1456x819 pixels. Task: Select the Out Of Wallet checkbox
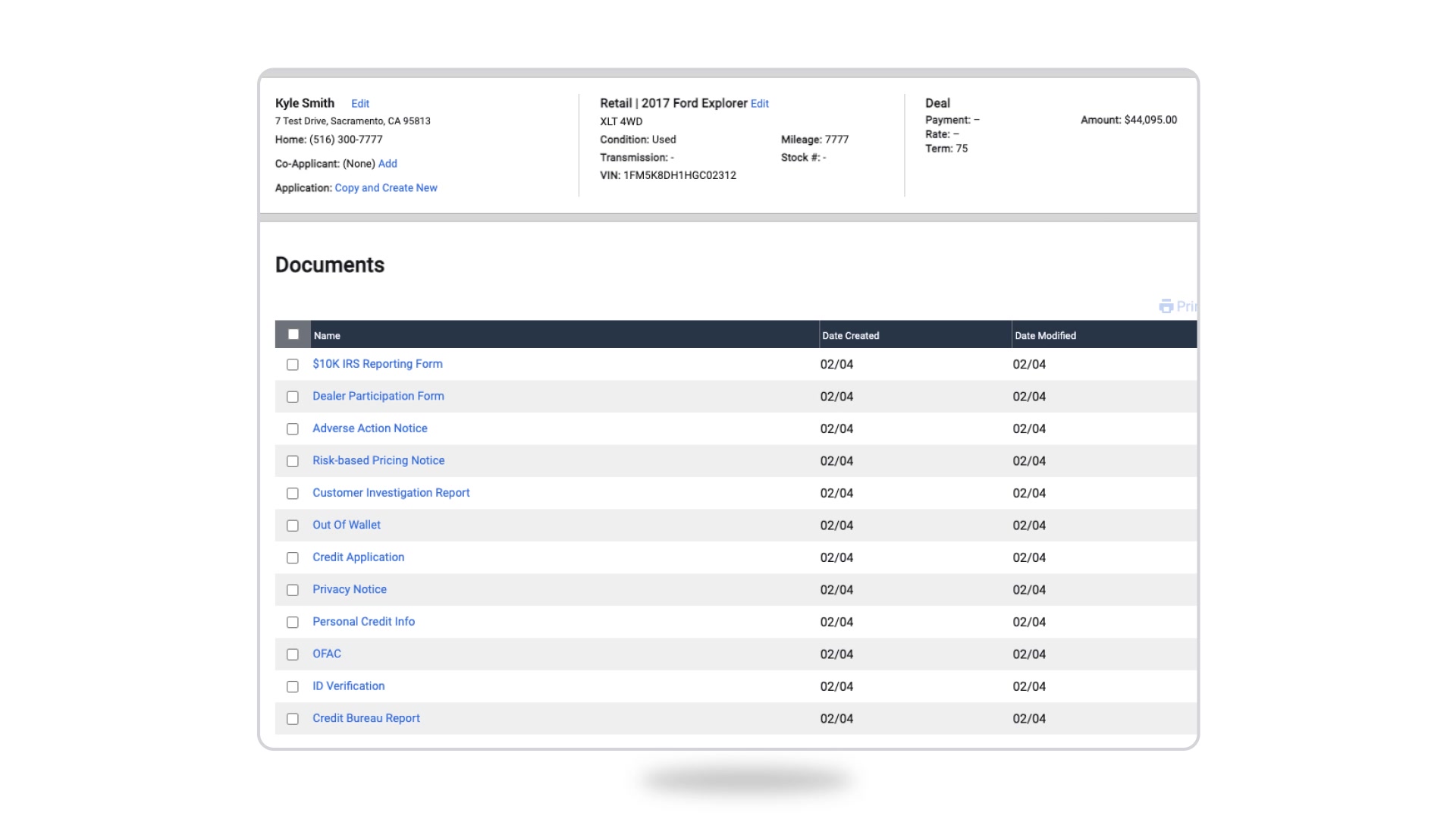pyautogui.click(x=293, y=526)
